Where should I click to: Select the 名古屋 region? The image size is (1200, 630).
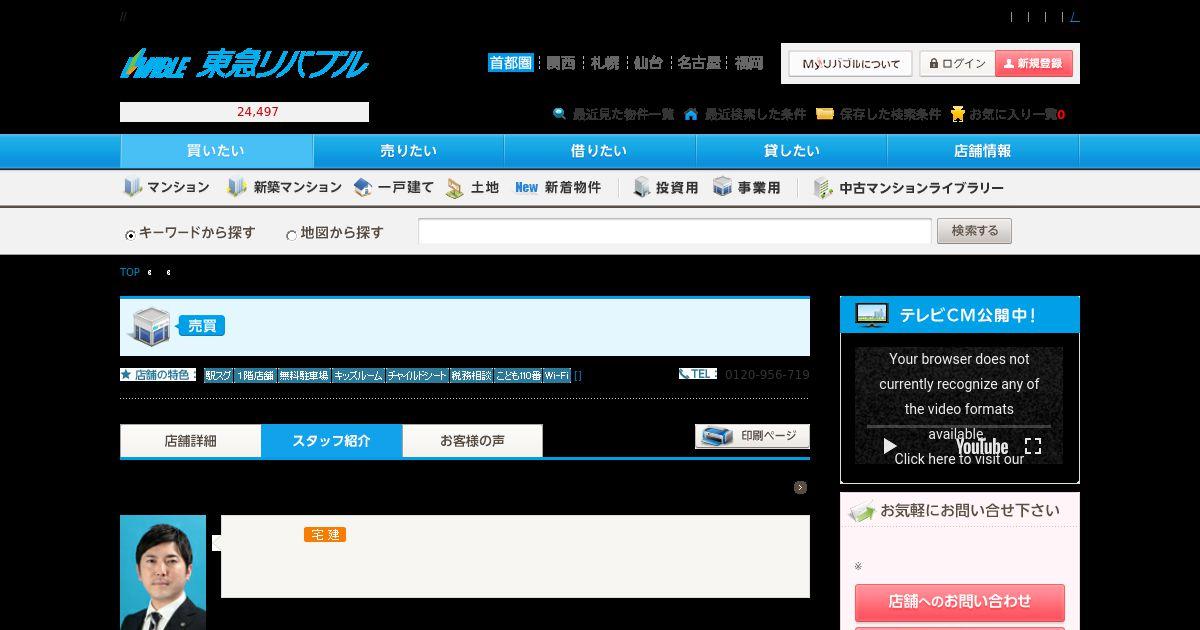[x=699, y=63]
